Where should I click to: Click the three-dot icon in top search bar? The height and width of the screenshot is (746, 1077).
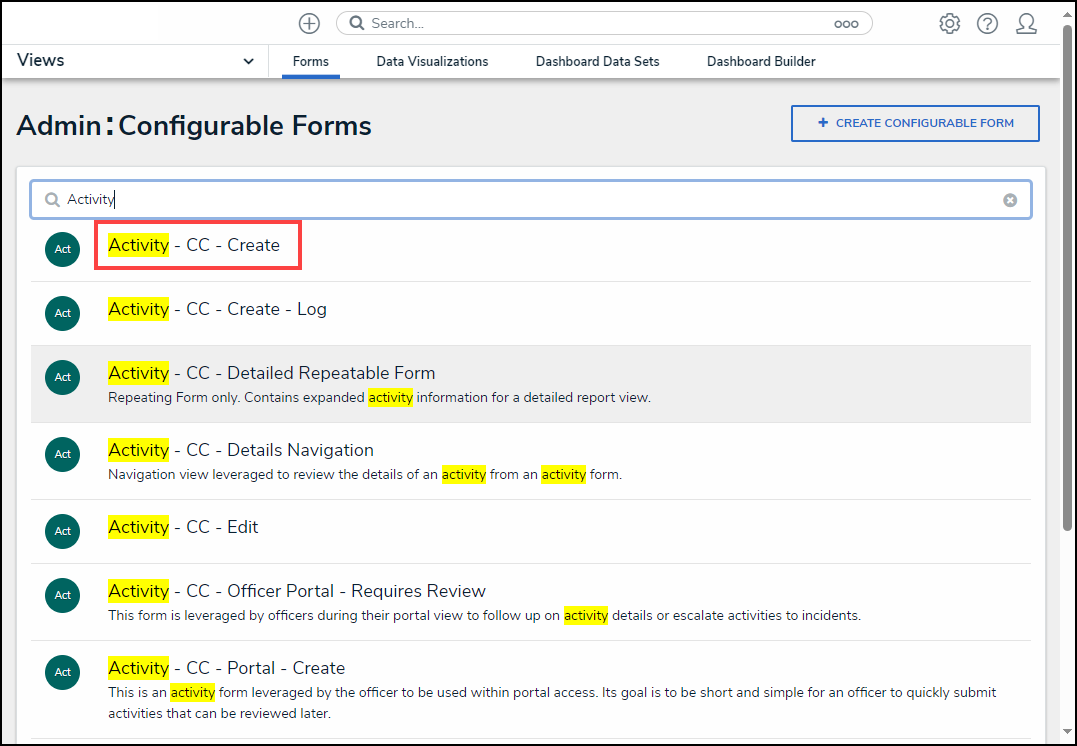point(846,23)
